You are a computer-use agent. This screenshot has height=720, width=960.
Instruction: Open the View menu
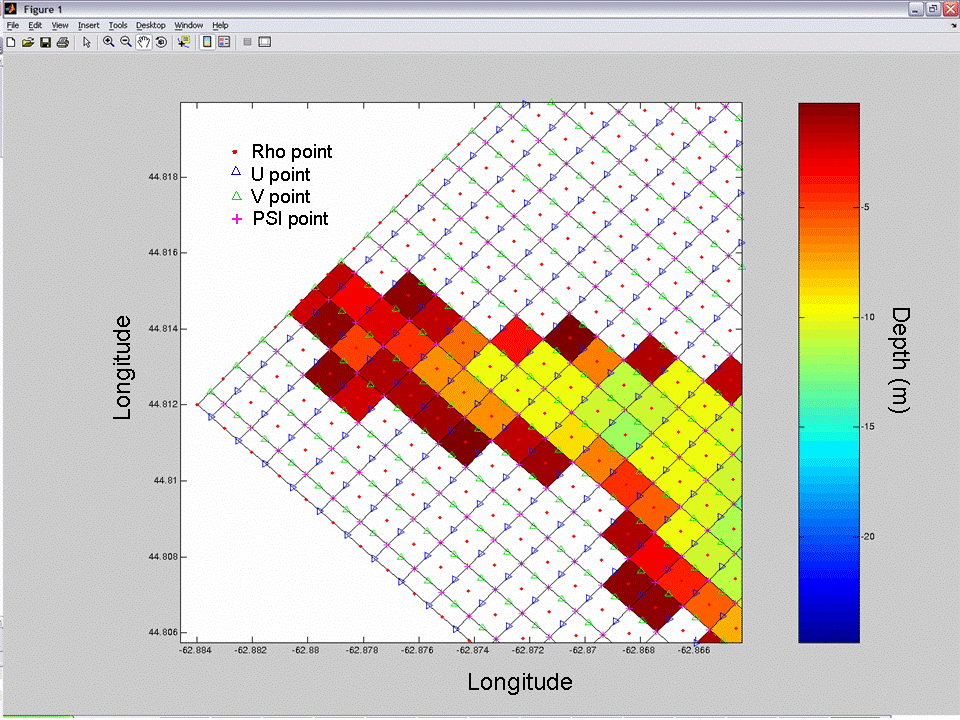tap(59, 25)
